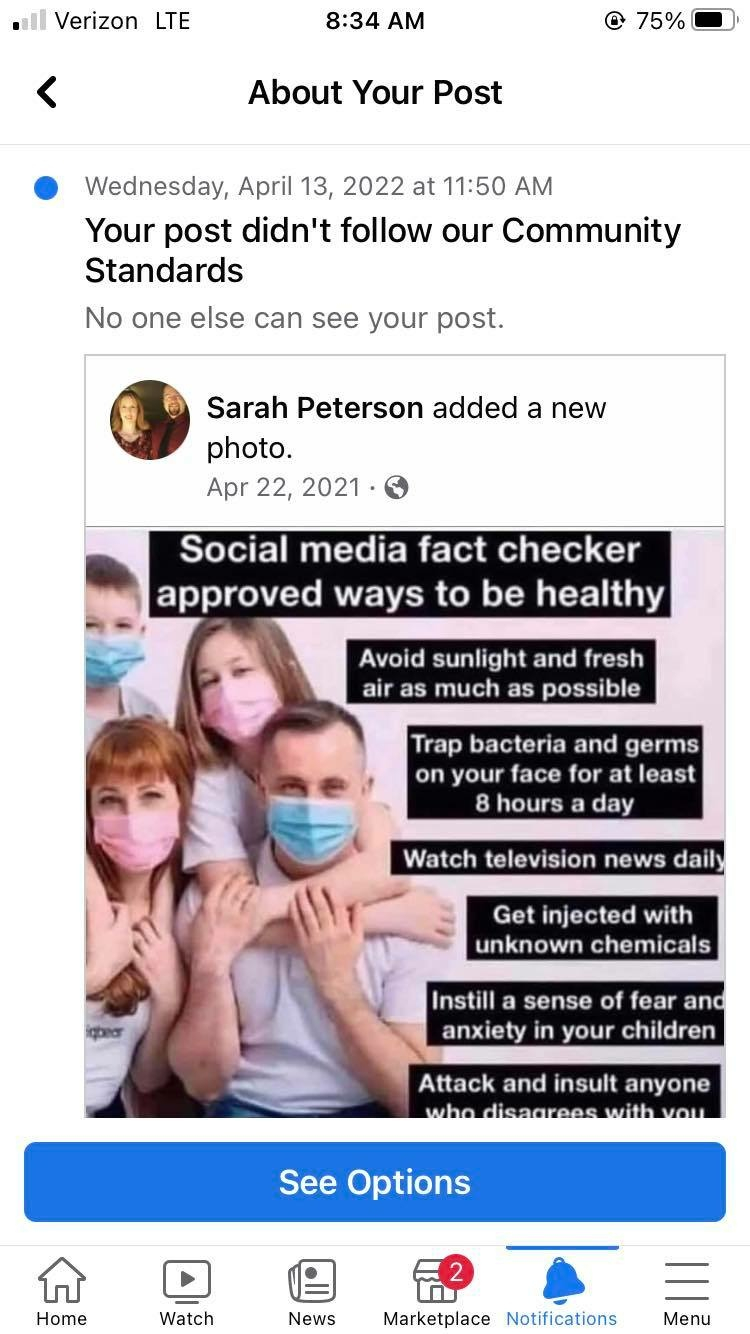Tap the back arrow icon
Viewport: 750px width, 1334px height.
tap(47, 92)
